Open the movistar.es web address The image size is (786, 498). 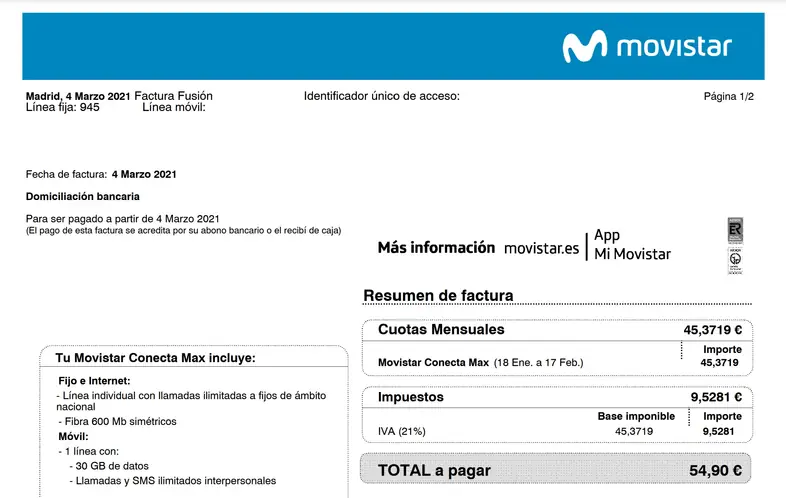541,248
